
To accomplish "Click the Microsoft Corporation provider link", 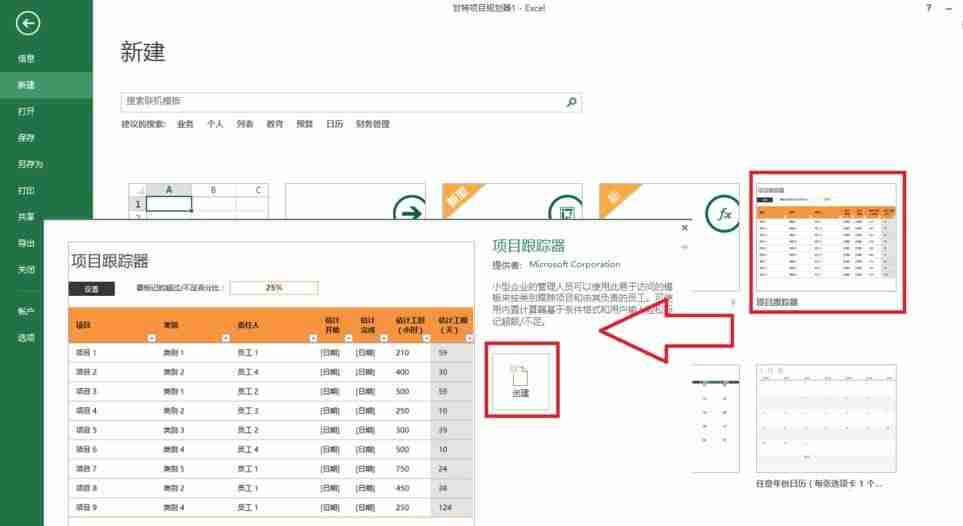I will pyautogui.click(x=574, y=264).
